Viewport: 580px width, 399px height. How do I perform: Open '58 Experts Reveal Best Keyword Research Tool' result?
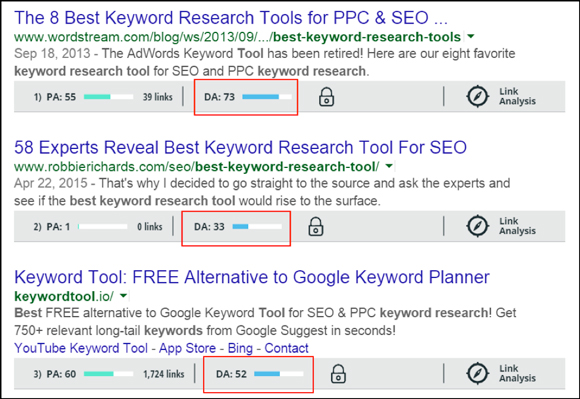[240, 147]
